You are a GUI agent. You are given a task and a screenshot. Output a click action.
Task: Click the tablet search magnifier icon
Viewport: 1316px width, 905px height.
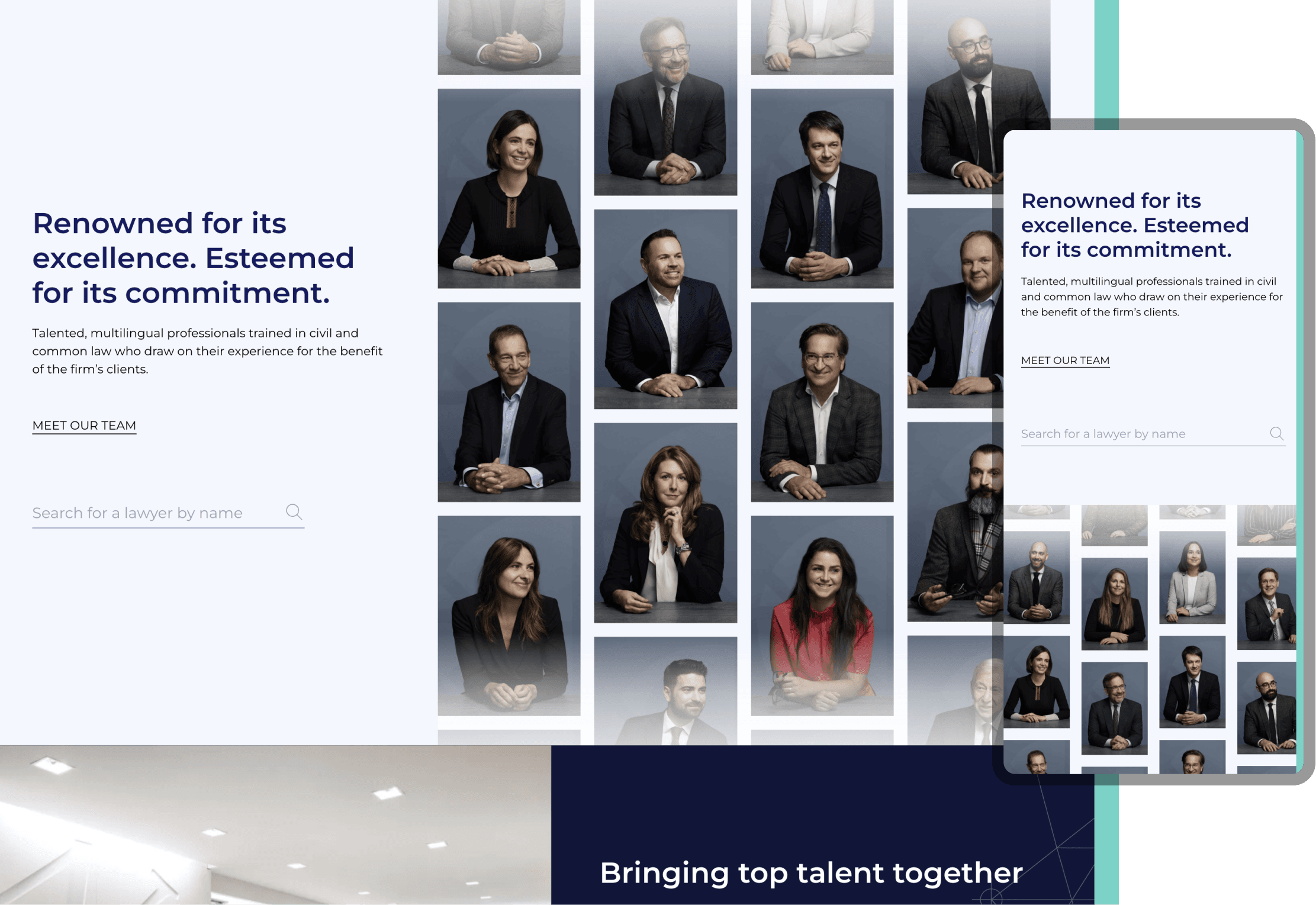(x=1277, y=434)
